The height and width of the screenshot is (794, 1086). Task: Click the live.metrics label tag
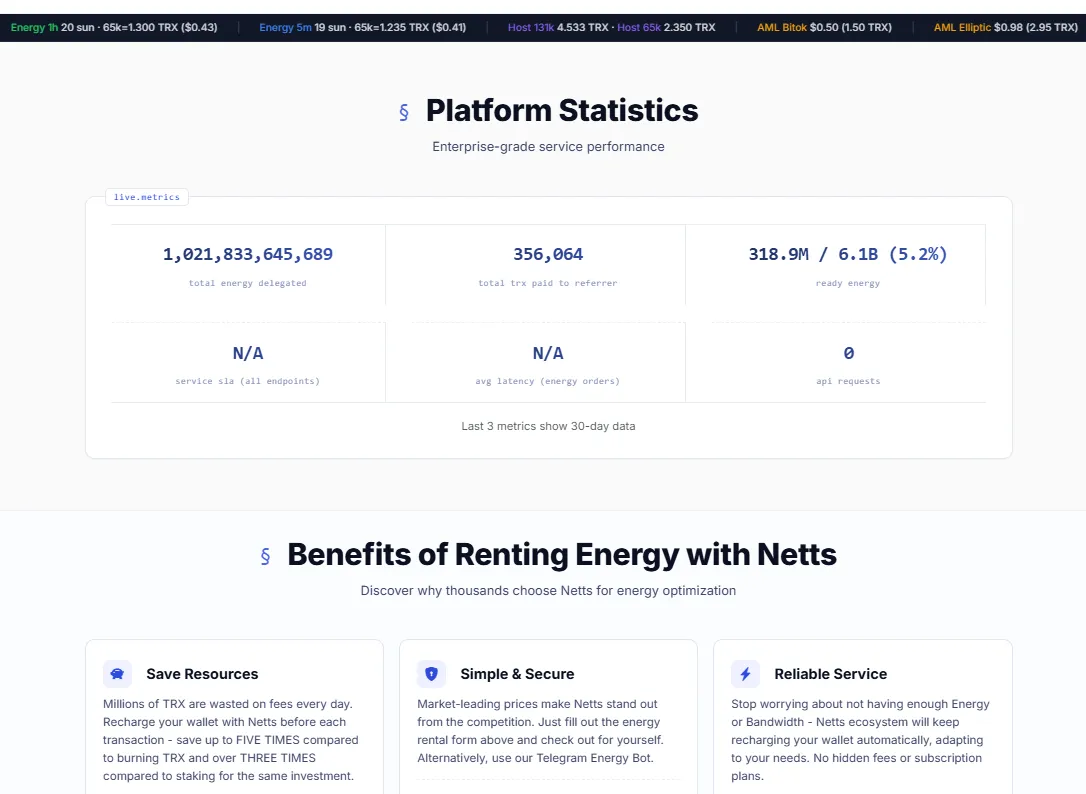point(147,197)
